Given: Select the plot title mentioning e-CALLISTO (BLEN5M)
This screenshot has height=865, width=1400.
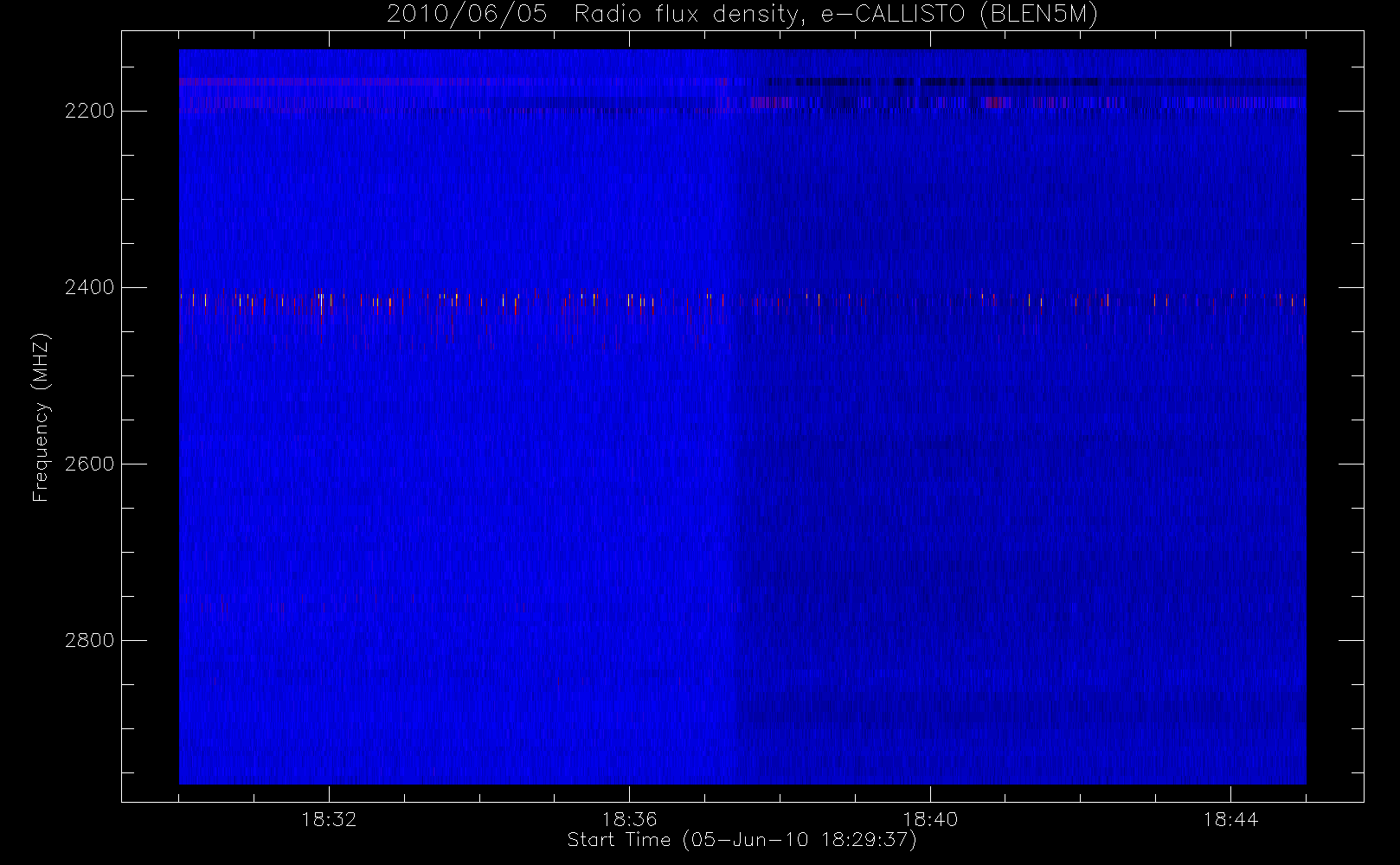Looking at the screenshot, I should [x=742, y=14].
